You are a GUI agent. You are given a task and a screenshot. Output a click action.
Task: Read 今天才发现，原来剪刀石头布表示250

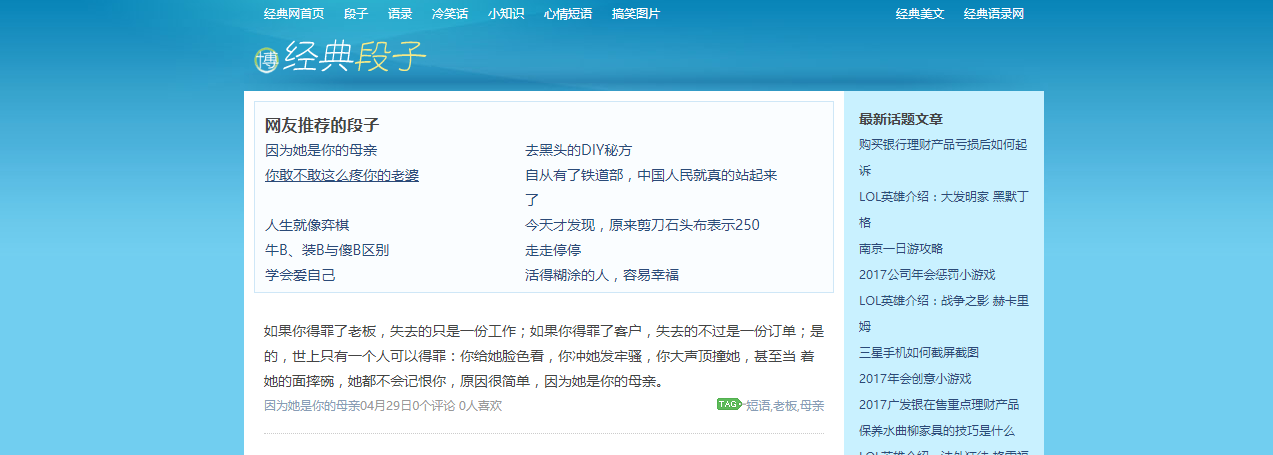tap(642, 225)
